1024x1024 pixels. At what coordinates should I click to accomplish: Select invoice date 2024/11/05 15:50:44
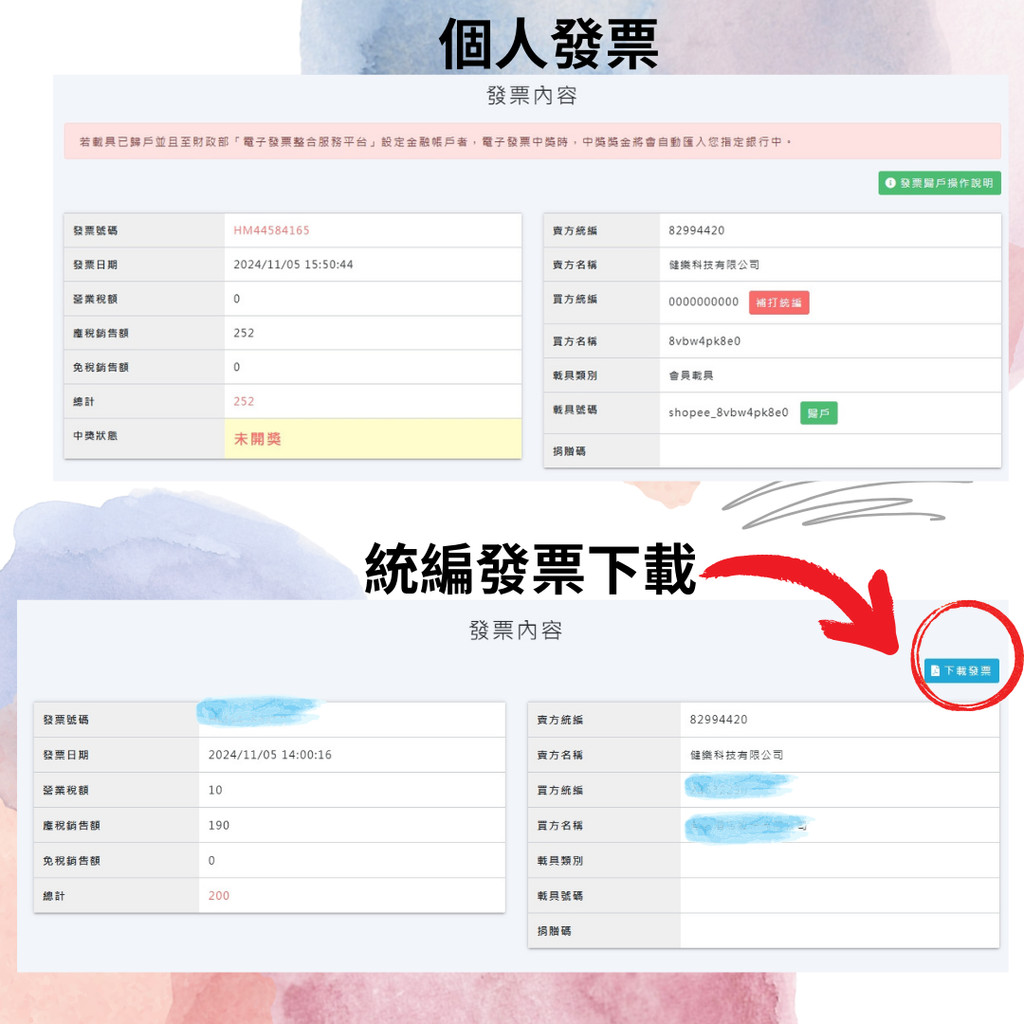293,265
